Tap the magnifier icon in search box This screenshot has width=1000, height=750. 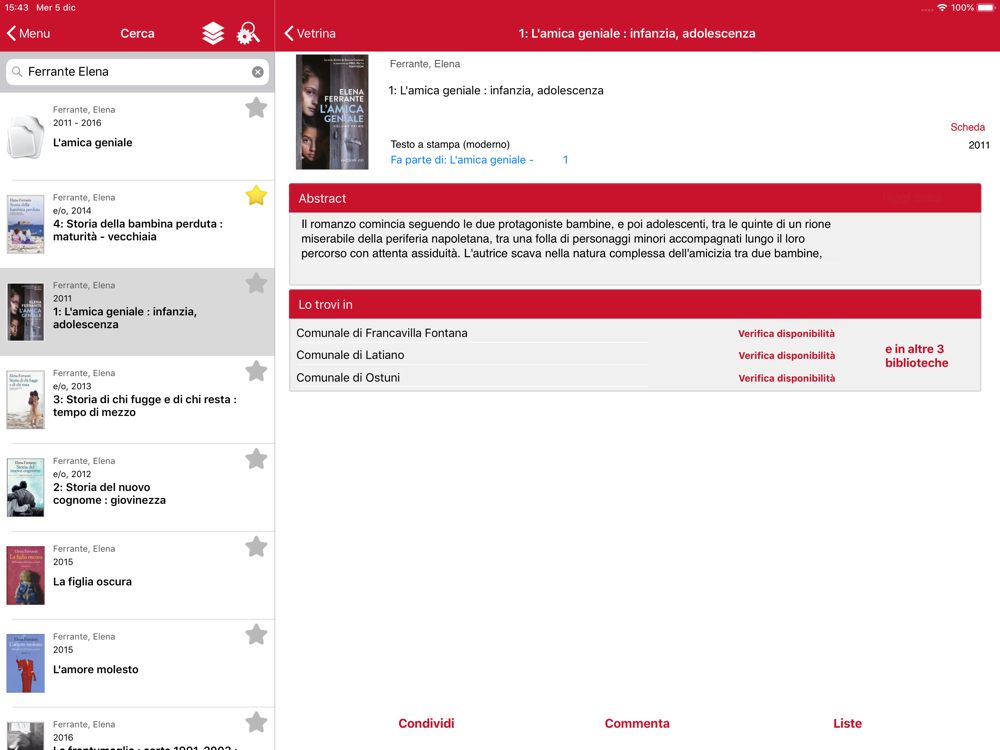click(x=17, y=72)
